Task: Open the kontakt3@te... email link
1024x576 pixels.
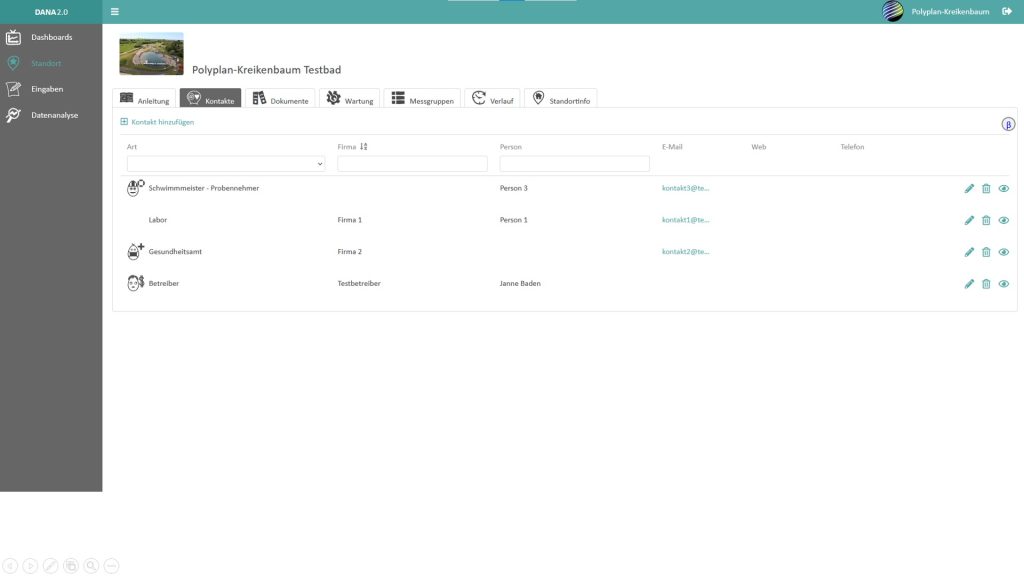Action: click(685, 188)
